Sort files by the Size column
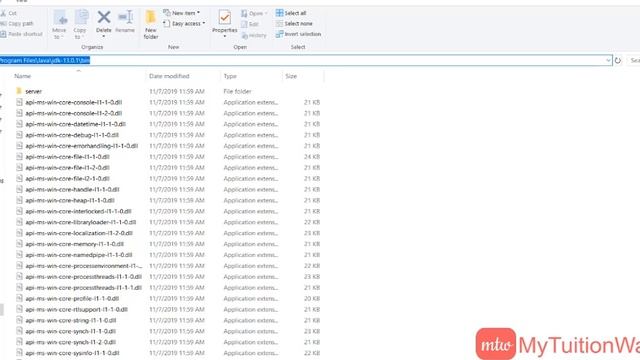 pos(291,76)
